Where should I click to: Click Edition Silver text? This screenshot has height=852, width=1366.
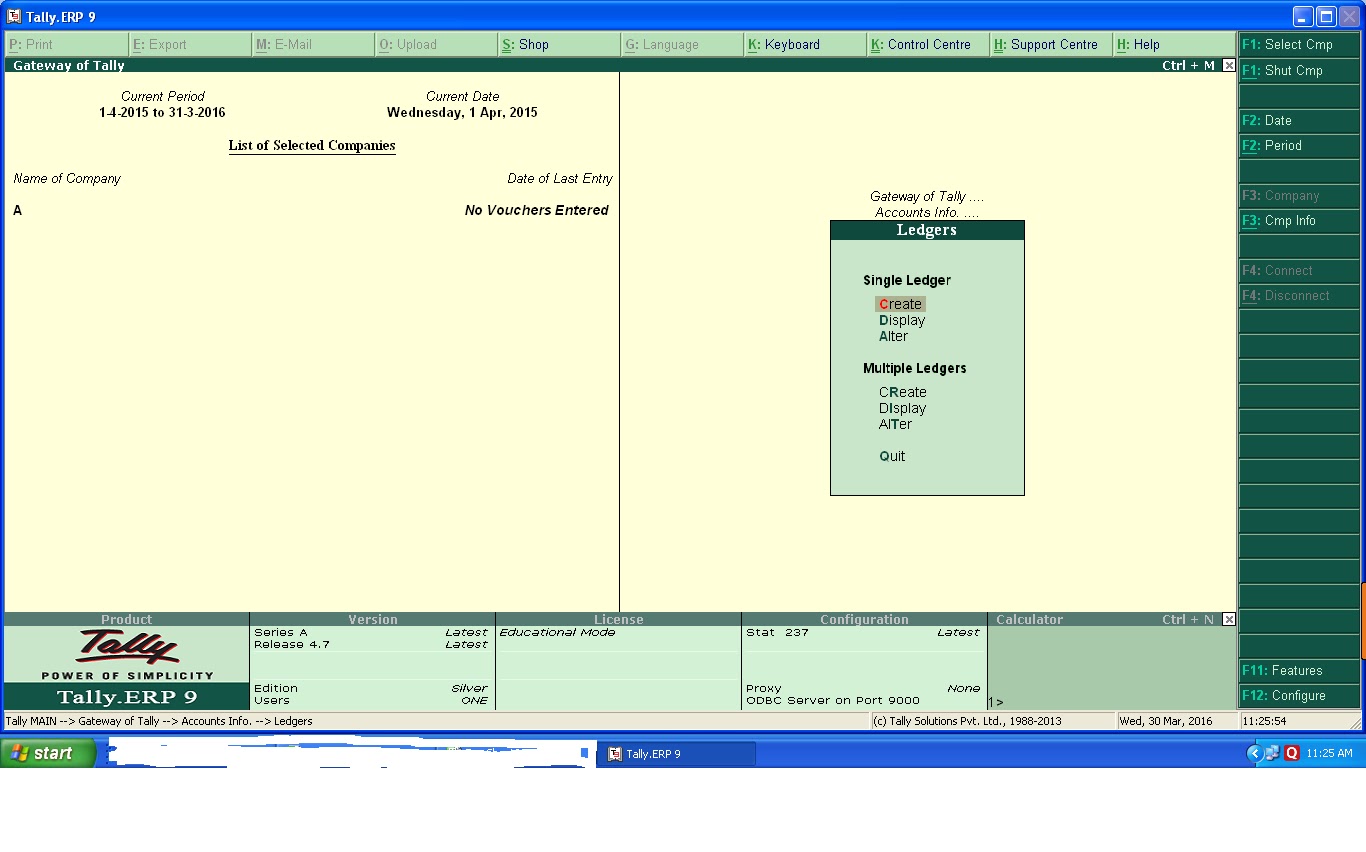click(x=371, y=688)
